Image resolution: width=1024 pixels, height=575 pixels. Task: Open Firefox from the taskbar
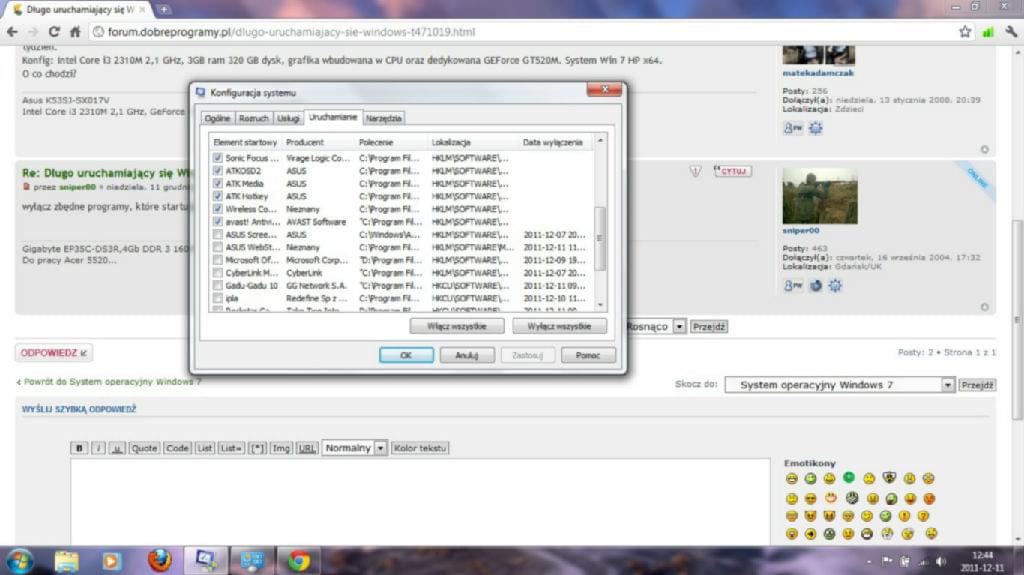(159, 560)
